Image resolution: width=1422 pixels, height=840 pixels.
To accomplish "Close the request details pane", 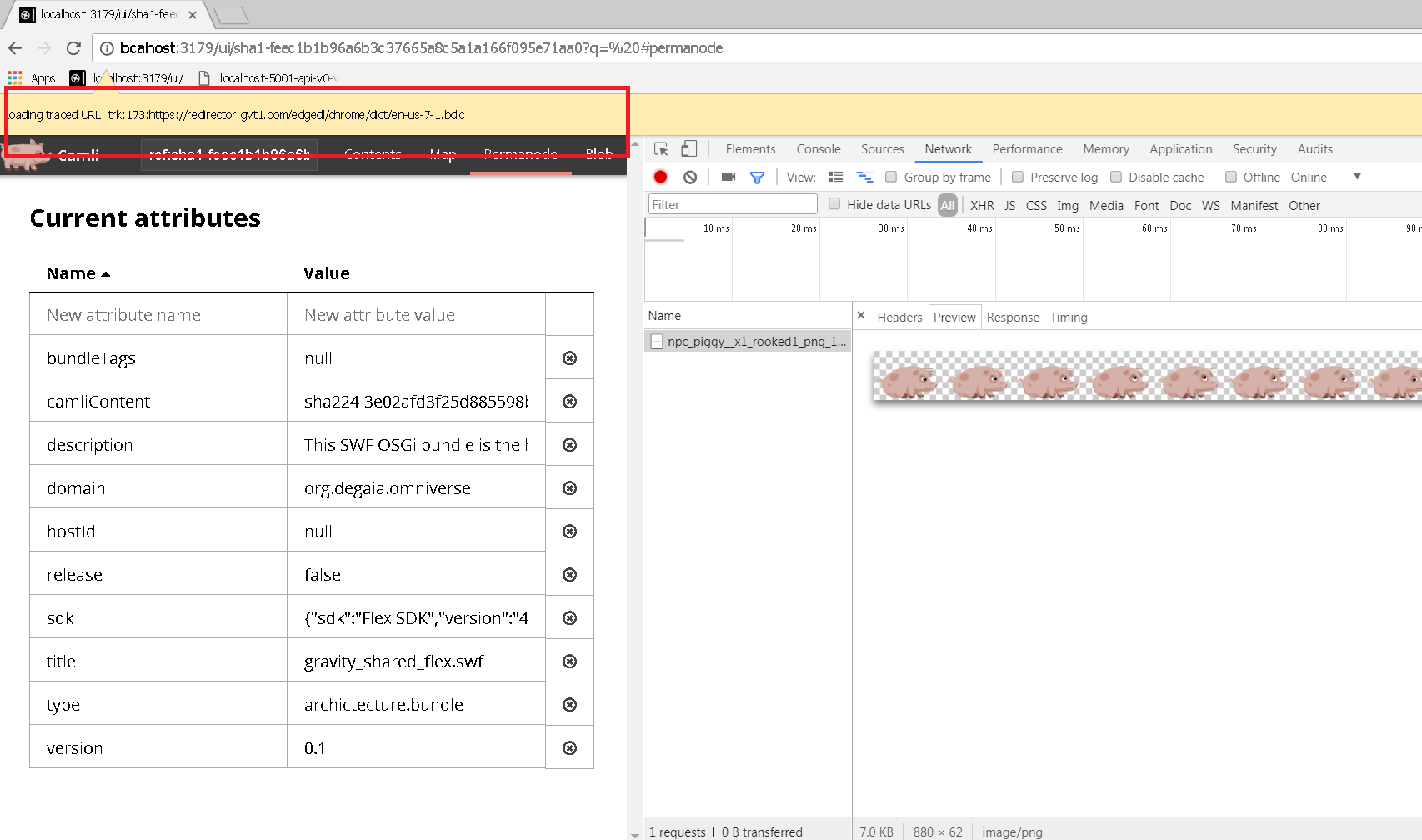I will point(861,316).
